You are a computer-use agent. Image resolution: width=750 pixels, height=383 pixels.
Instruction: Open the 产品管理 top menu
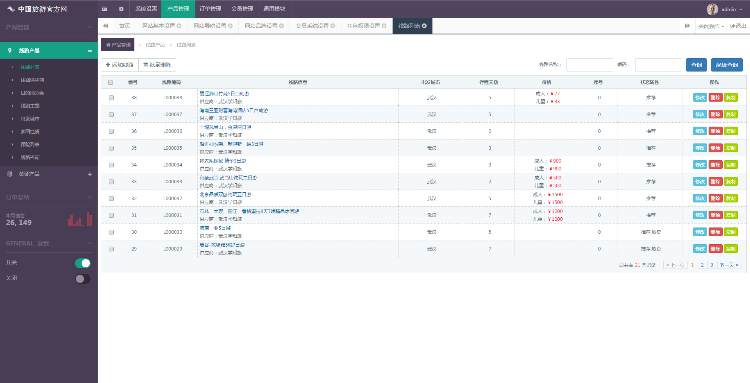178,9
